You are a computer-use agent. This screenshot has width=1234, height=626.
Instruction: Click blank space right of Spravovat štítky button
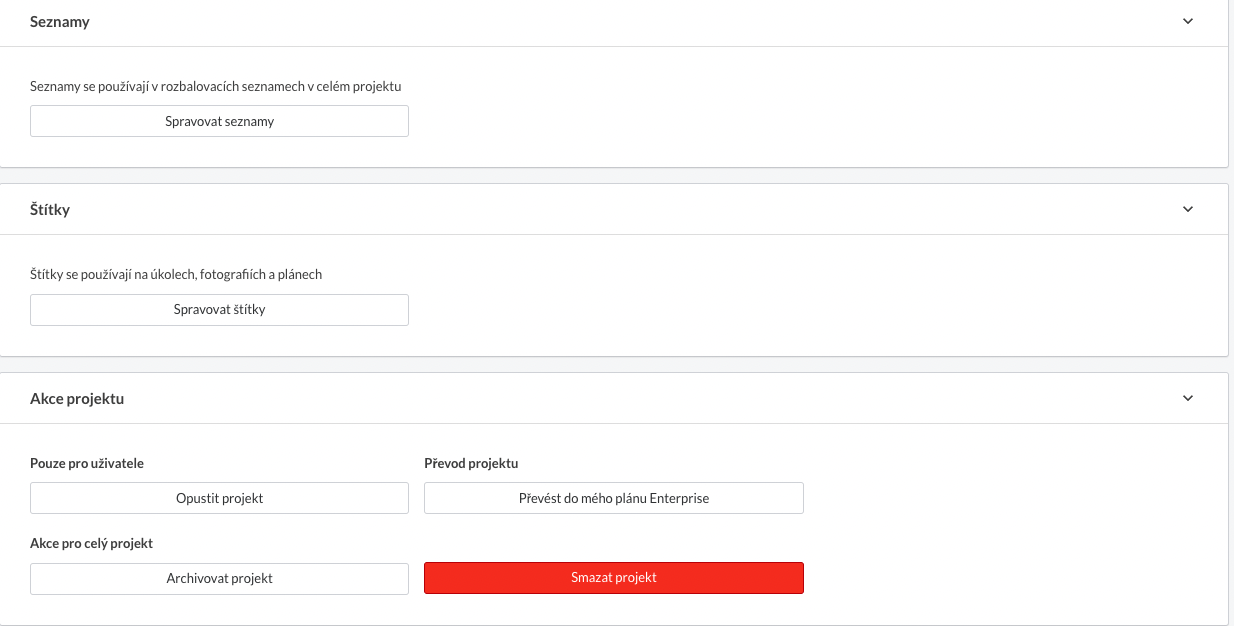point(800,309)
